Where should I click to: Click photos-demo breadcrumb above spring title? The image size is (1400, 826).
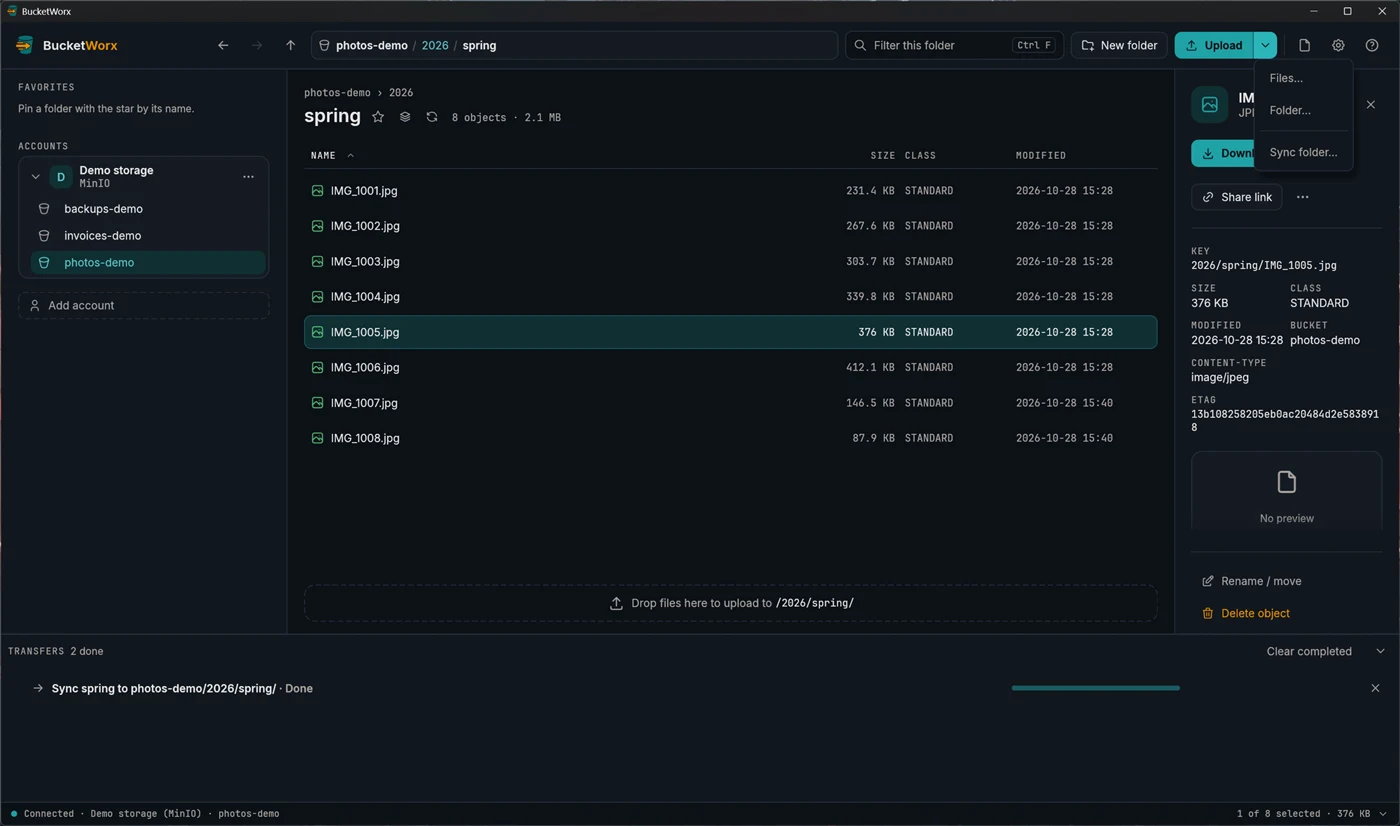[x=337, y=93]
